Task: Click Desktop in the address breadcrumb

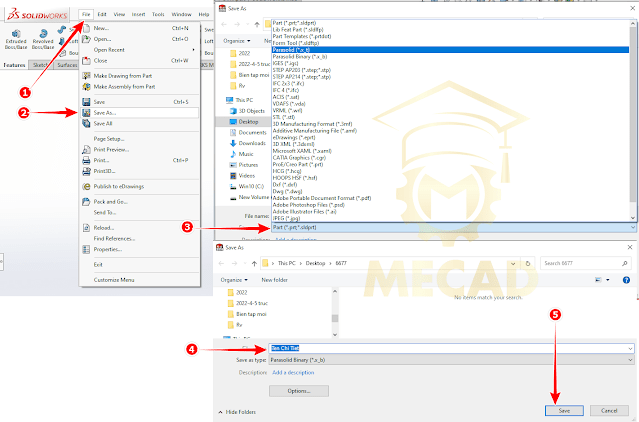Action: click(315, 264)
